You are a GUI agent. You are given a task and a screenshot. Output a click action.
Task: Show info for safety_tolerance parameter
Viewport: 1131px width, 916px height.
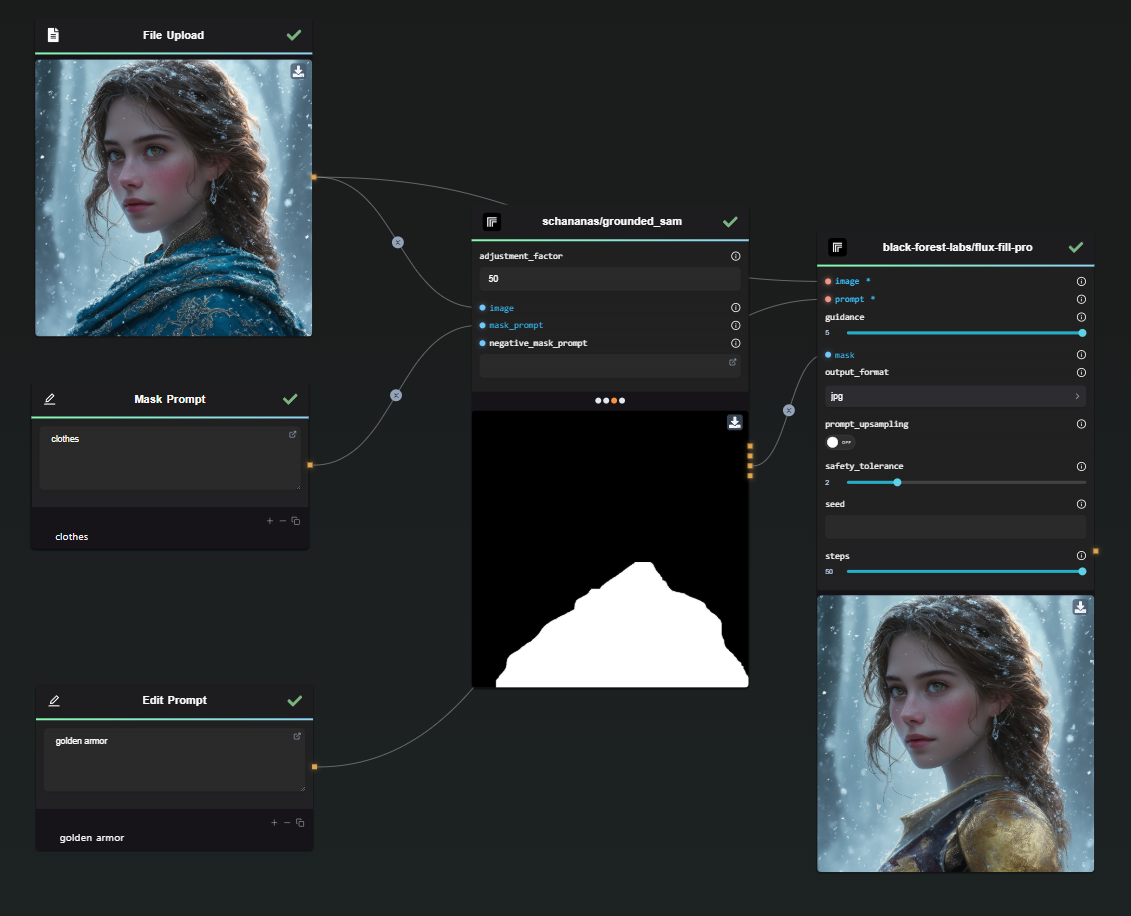(x=1081, y=466)
